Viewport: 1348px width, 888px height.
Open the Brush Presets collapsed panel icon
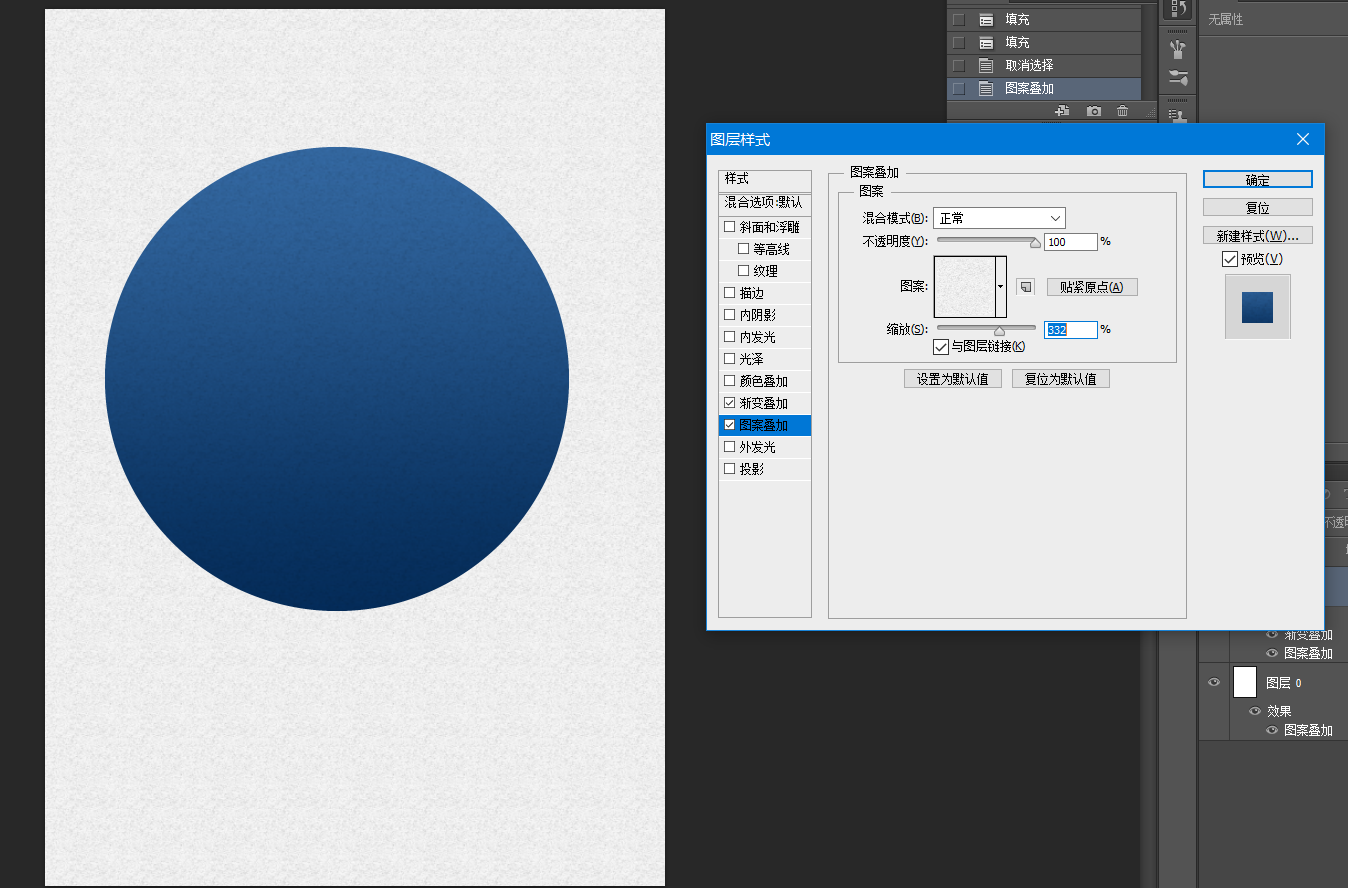[1179, 48]
